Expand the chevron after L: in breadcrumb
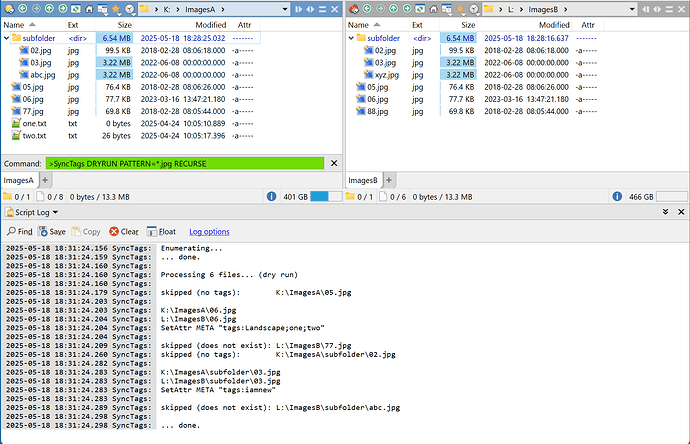This screenshot has height=444, width=690. click(x=521, y=9)
